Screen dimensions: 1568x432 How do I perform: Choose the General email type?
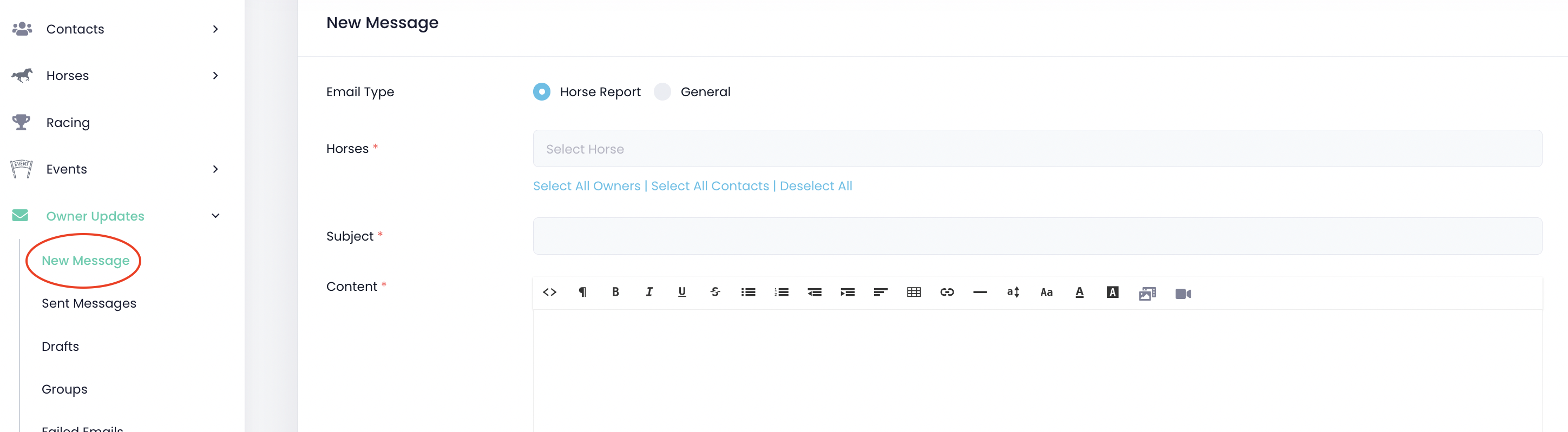662,92
